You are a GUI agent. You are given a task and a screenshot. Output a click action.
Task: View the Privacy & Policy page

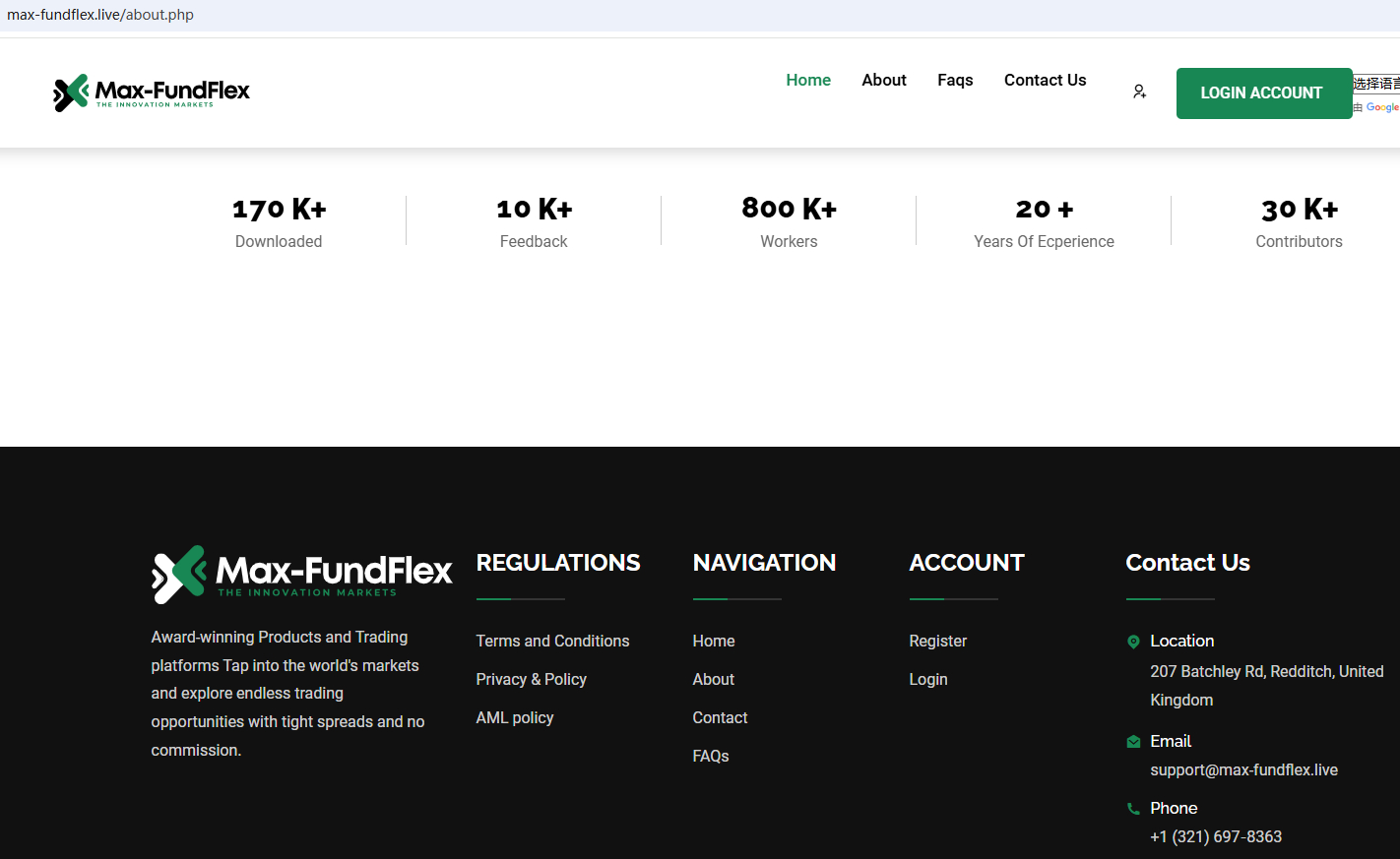(531, 680)
